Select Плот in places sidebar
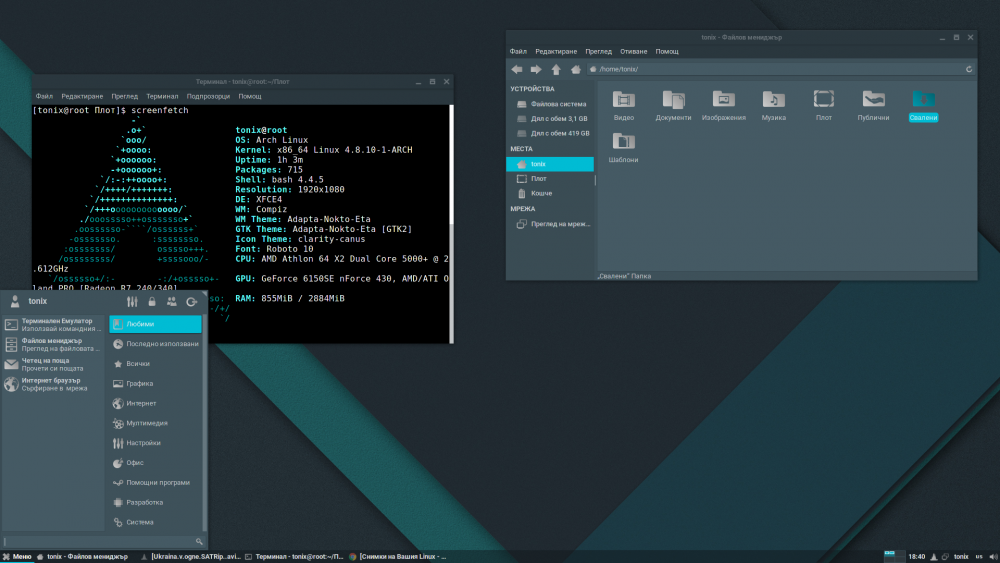 click(550, 179)
